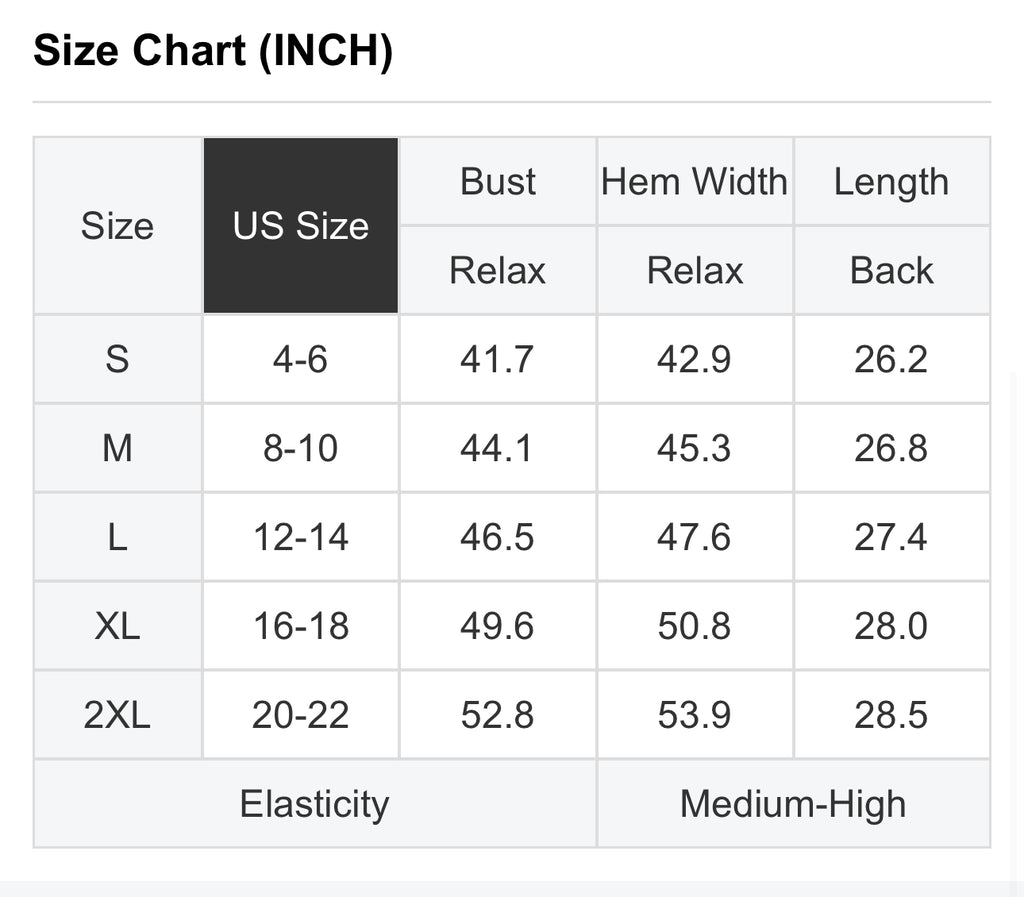Click the Length column header
Image resolution: width=1024 pixels, height=897 pixels.
click(892, 181)
